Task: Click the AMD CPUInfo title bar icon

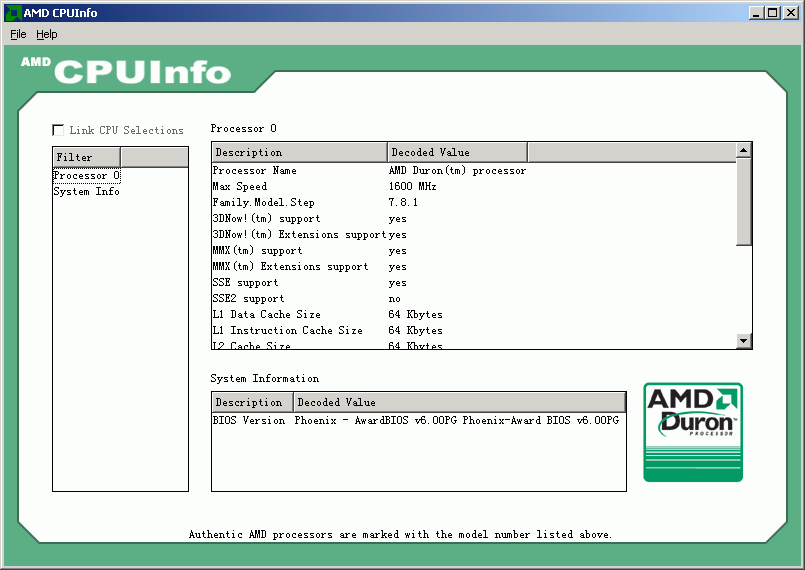Action: pos(12,12)
